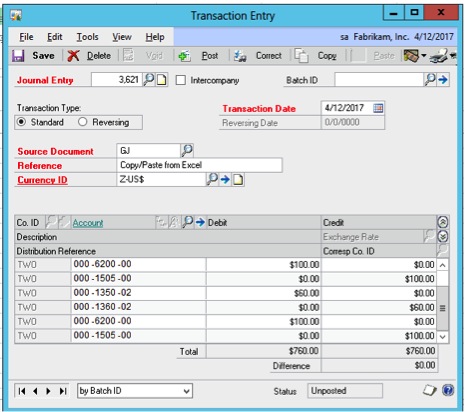Click the window note icon near help
This screenshot has width=465, height=412.
pyautogui.click(x=430, y=390)
